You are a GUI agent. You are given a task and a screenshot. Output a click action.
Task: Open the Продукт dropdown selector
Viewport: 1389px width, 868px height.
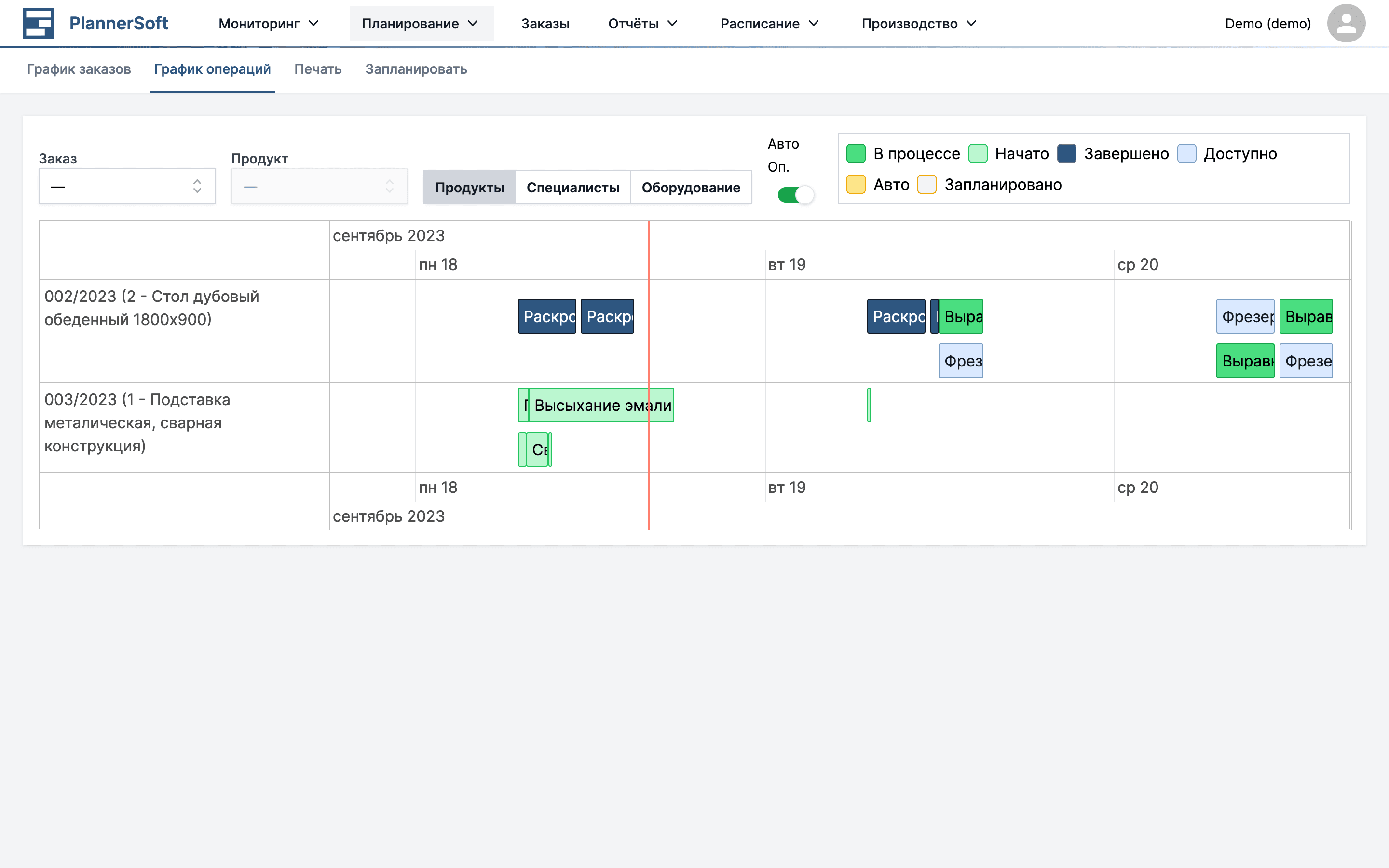[x=319, y=186]
